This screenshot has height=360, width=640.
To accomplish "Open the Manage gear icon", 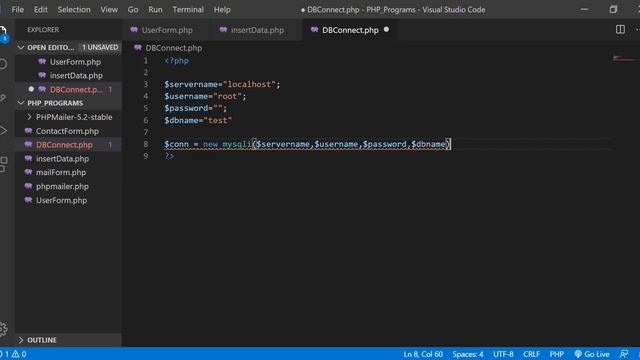I will click(3, 329).
